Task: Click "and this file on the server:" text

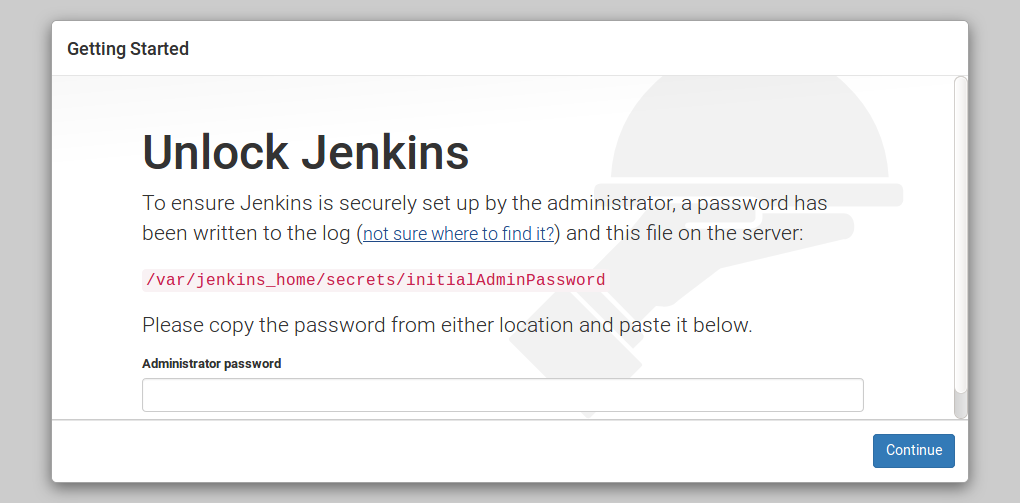Action: (685, 233)
